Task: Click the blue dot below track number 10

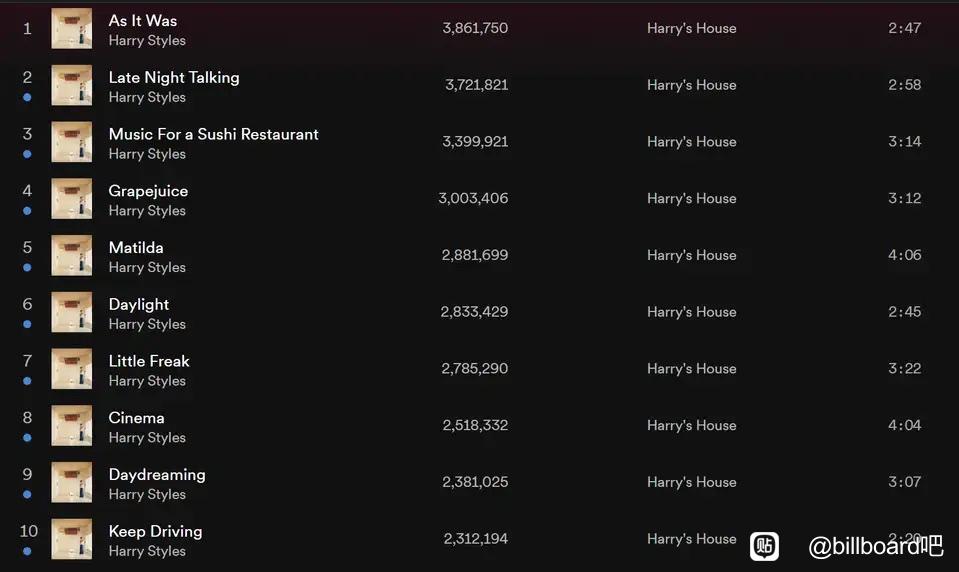Action: [x=27, y=551]
